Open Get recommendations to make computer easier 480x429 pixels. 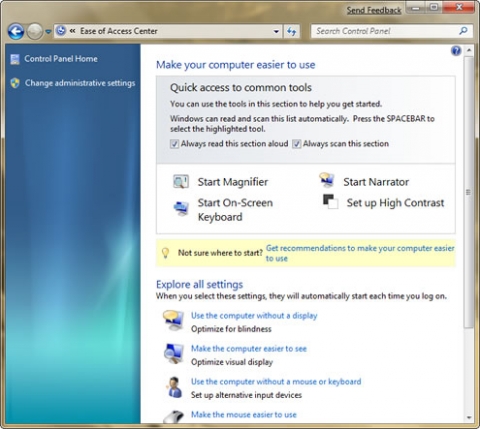click(x=360, y=253)
